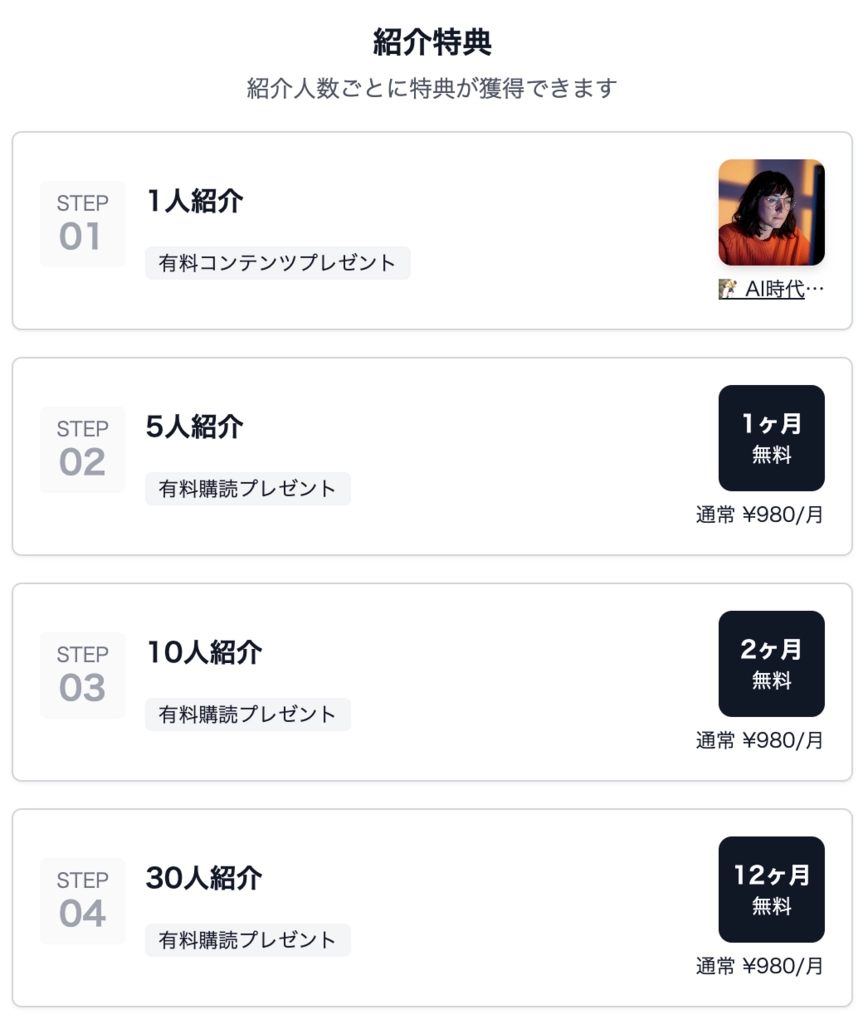Follow the AI時代… content link
This screenshot has height=1024, width=868.
point(771,289)
